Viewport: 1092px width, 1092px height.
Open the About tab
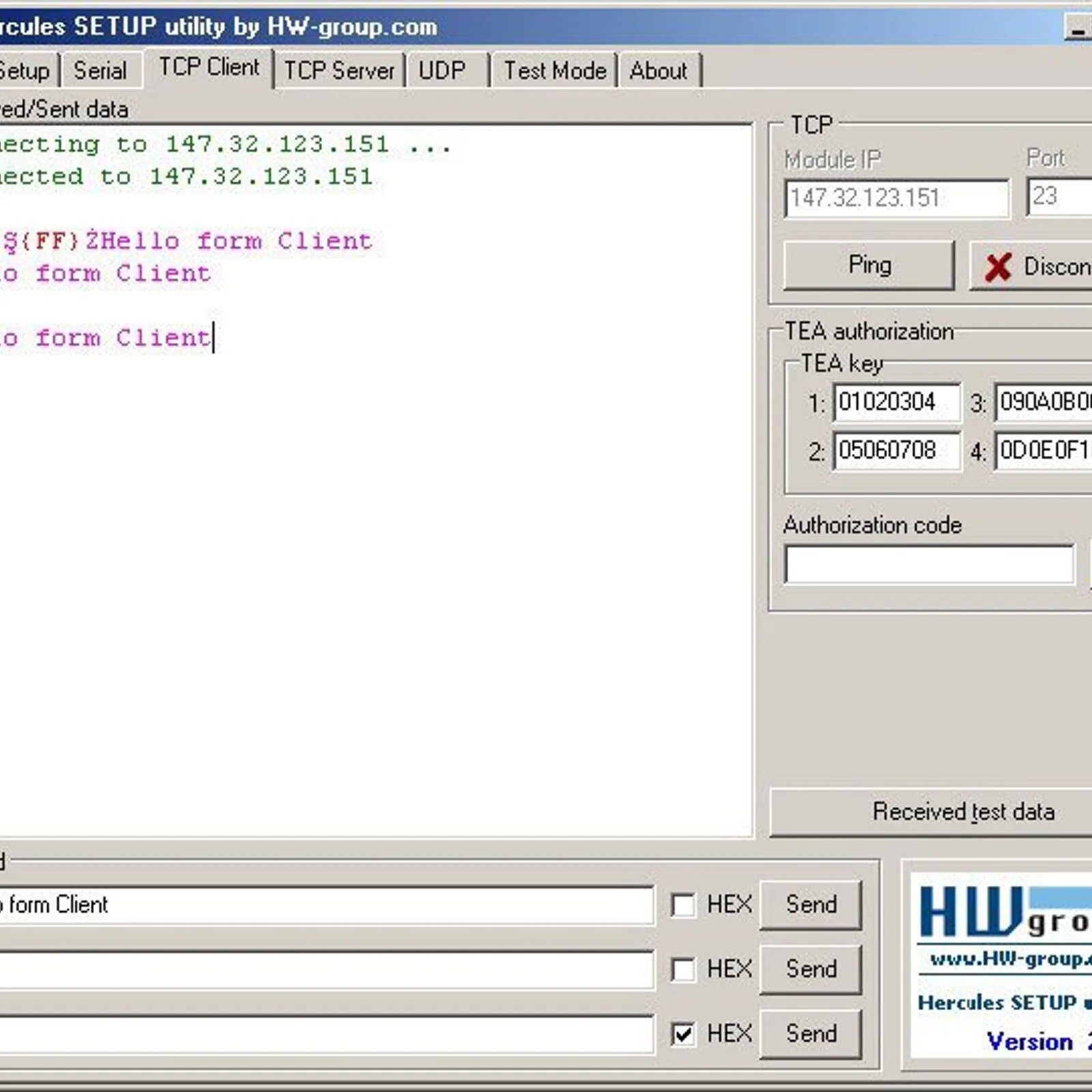click(659, 71)
